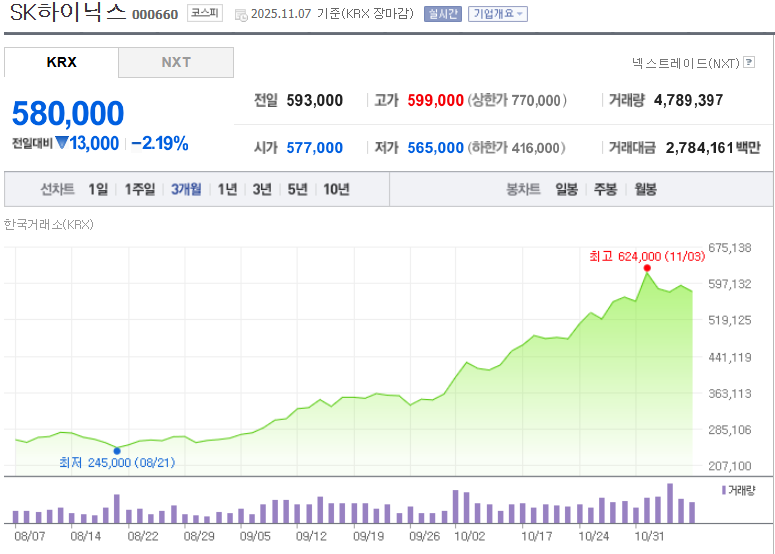This screenshot has width=775, height=554.
Task: Click the 675,138 price axis label
Action: [x=730, y=248]
